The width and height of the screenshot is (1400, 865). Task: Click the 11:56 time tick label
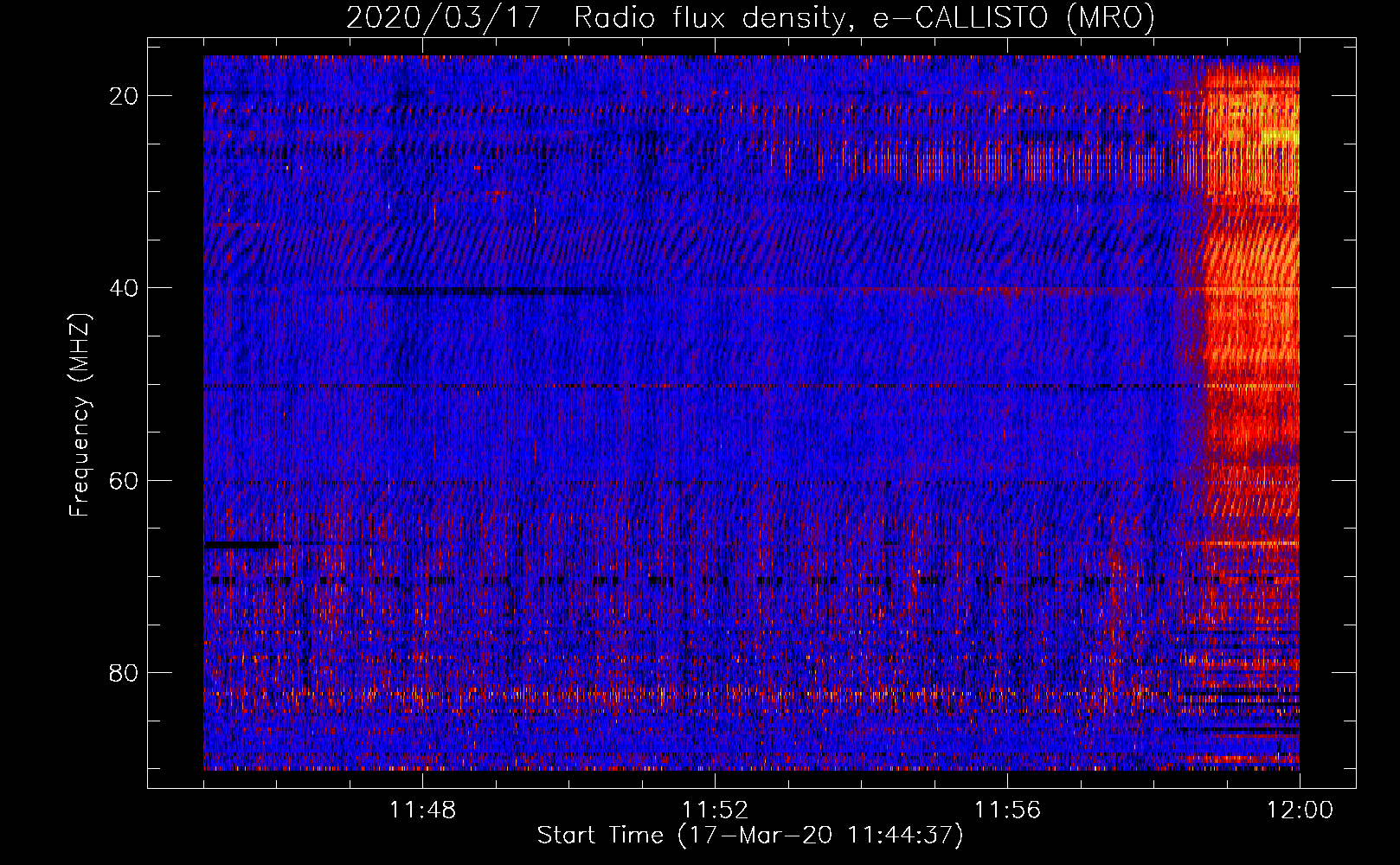tap(1007, 811)
